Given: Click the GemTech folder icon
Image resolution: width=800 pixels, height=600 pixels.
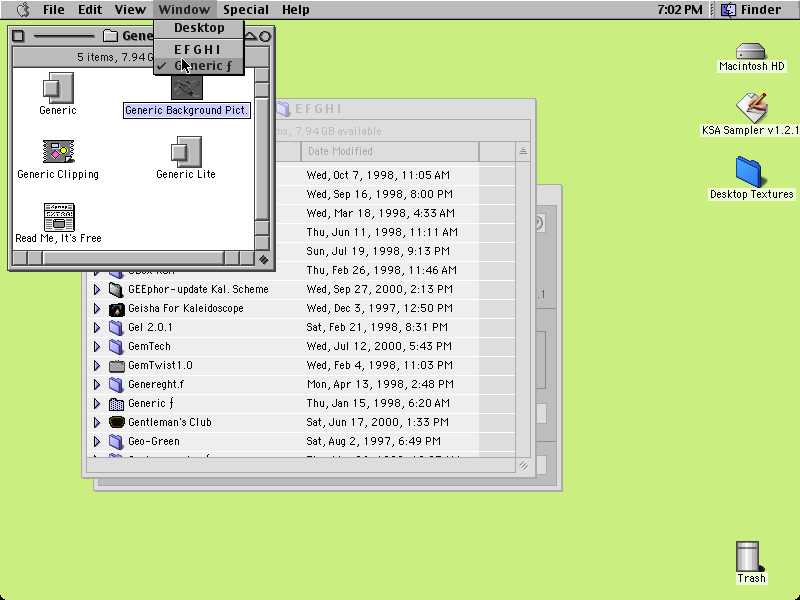Looking at the screenshot, I should 116,346.
